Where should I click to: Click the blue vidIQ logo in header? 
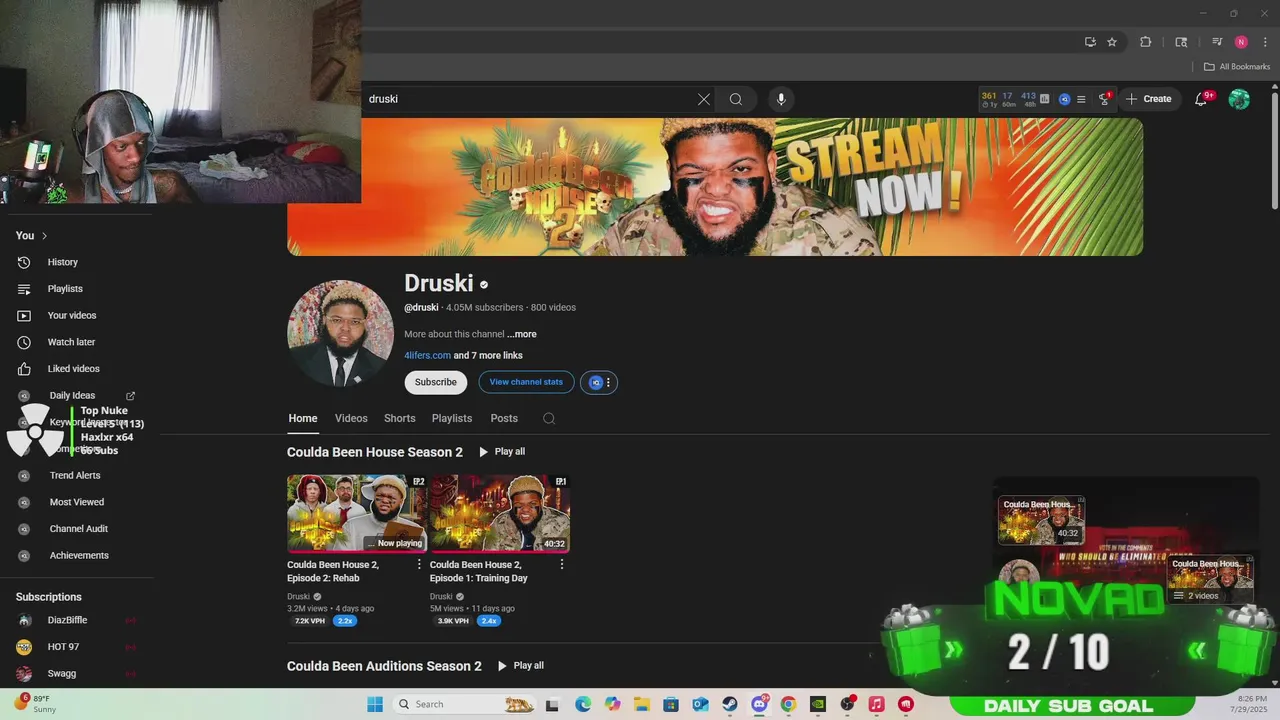1064,99
